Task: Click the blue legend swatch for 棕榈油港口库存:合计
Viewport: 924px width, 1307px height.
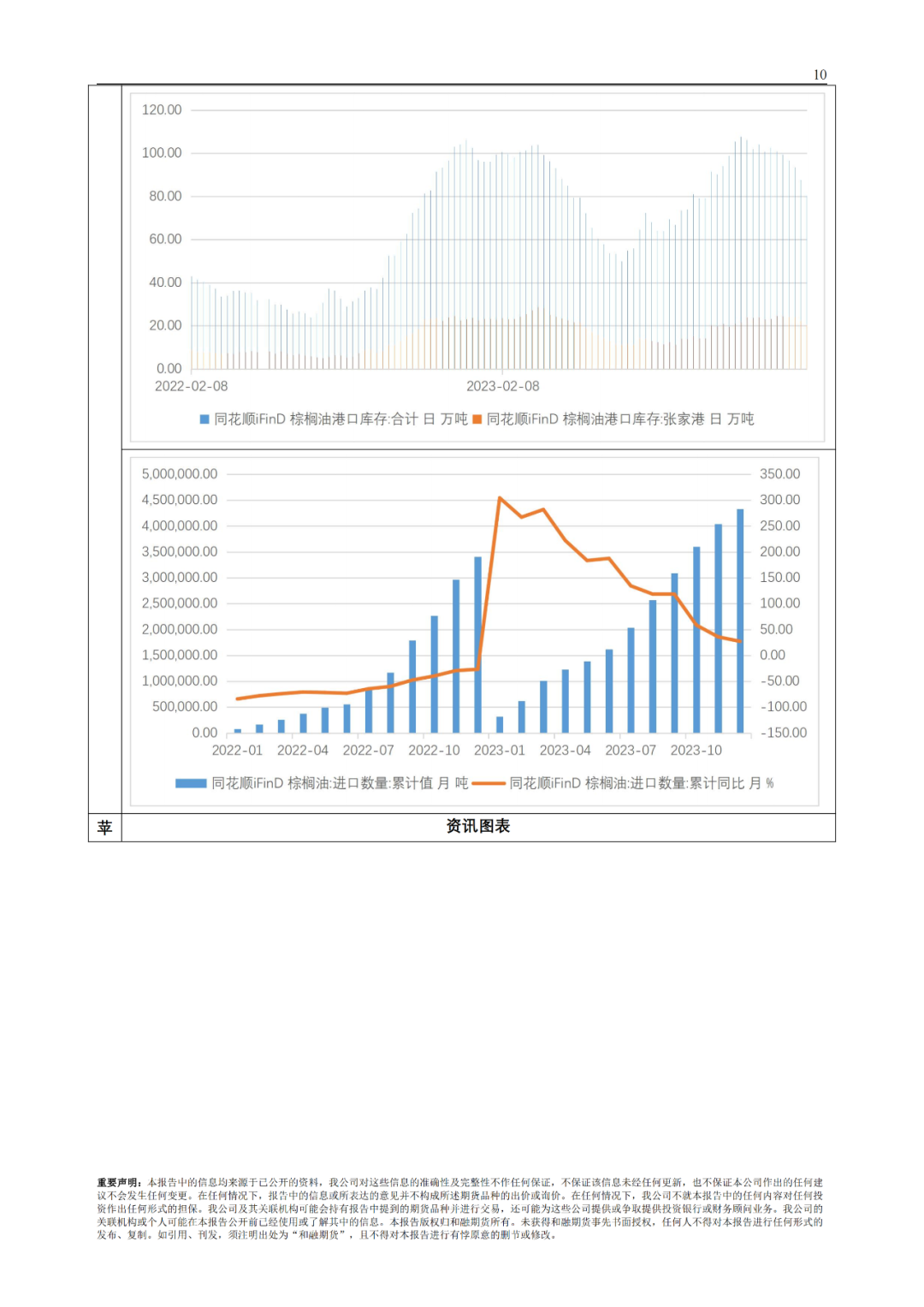Action: (x=204, y=419)
